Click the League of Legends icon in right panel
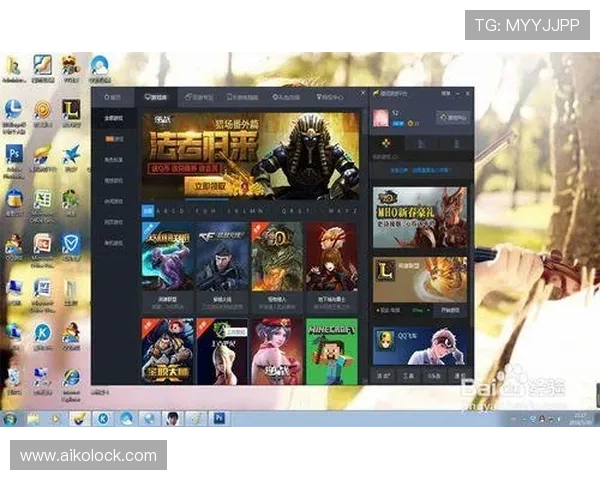The image size is (600, 480). [385, 271]
